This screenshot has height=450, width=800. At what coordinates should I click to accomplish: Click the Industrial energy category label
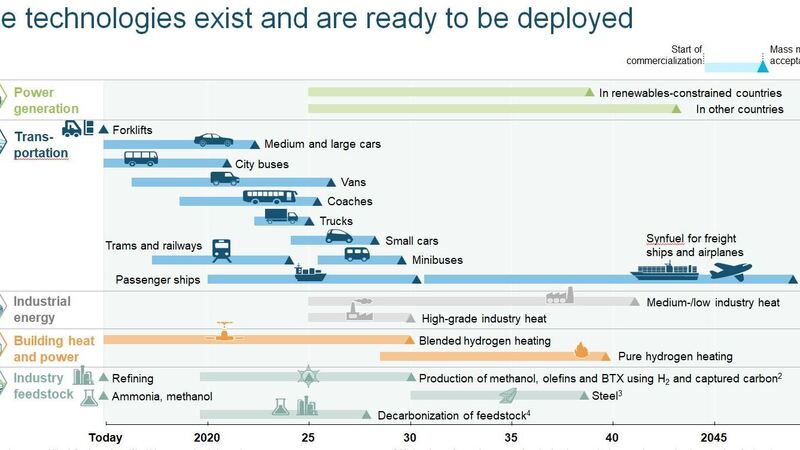pos(42,309)
